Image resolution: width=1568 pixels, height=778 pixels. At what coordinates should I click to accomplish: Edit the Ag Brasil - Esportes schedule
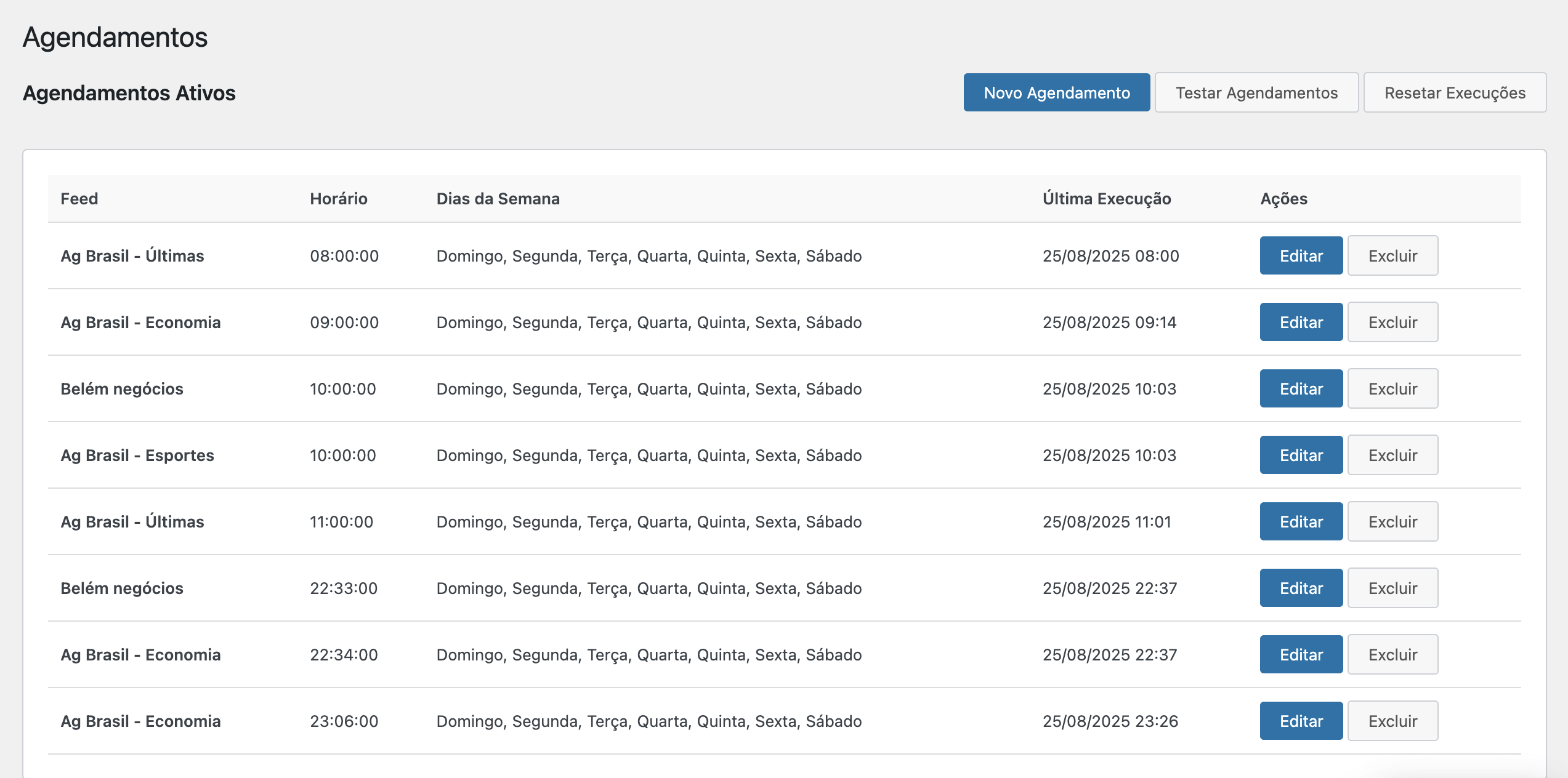pyautogui.click(x=1301, y=455)
